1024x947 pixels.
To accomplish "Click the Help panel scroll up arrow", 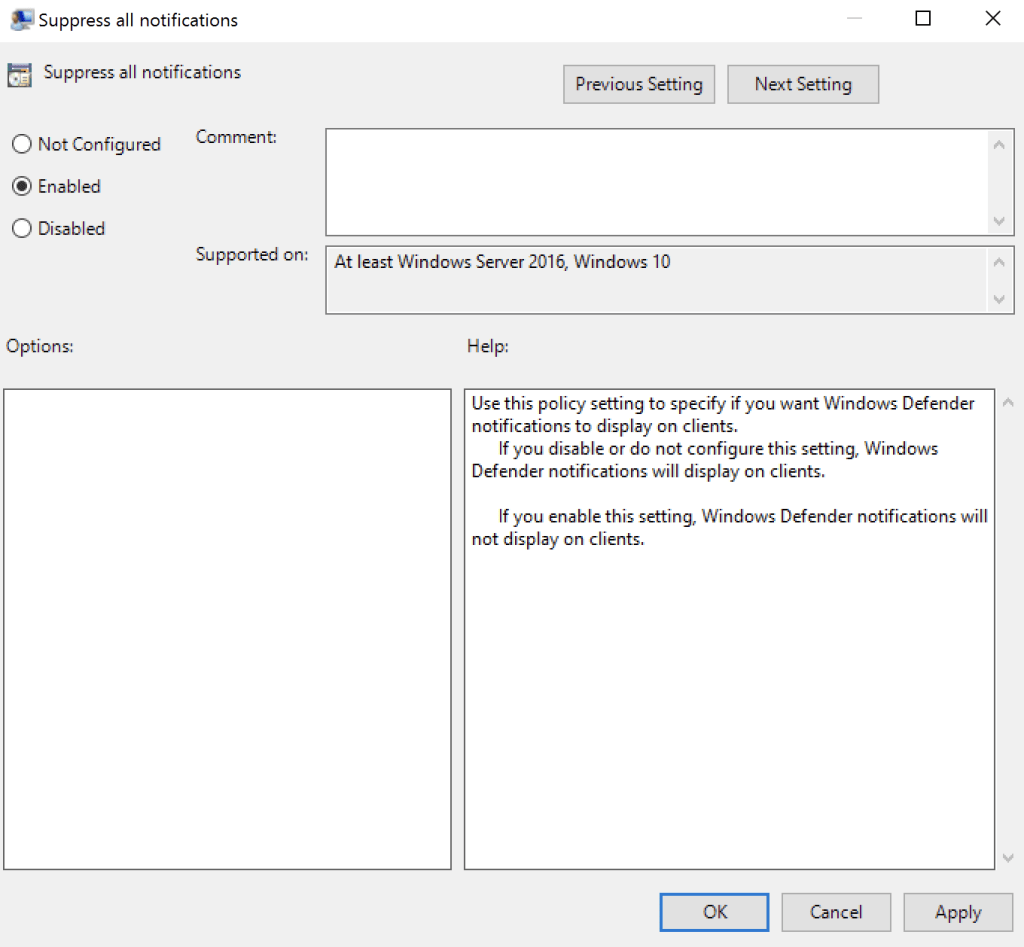I will (1007, 403).
